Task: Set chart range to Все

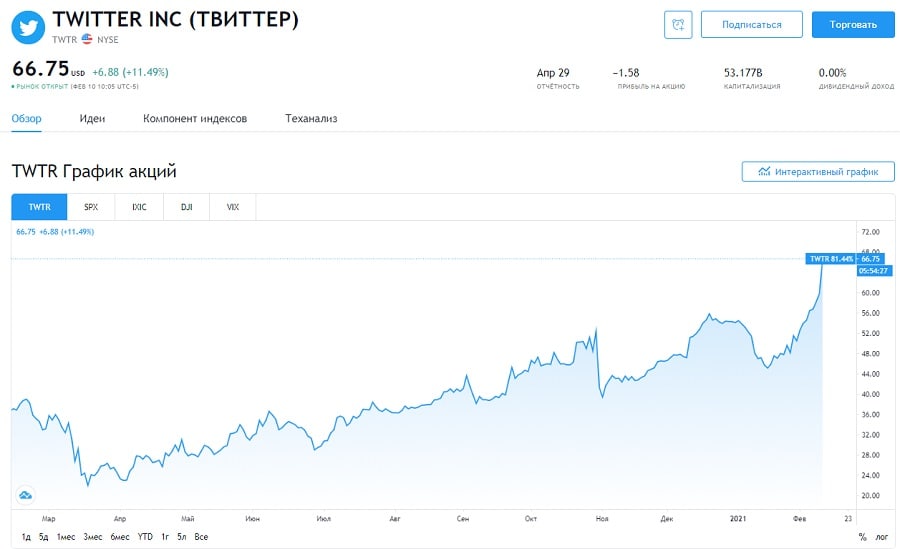Action: click(201, 537)
